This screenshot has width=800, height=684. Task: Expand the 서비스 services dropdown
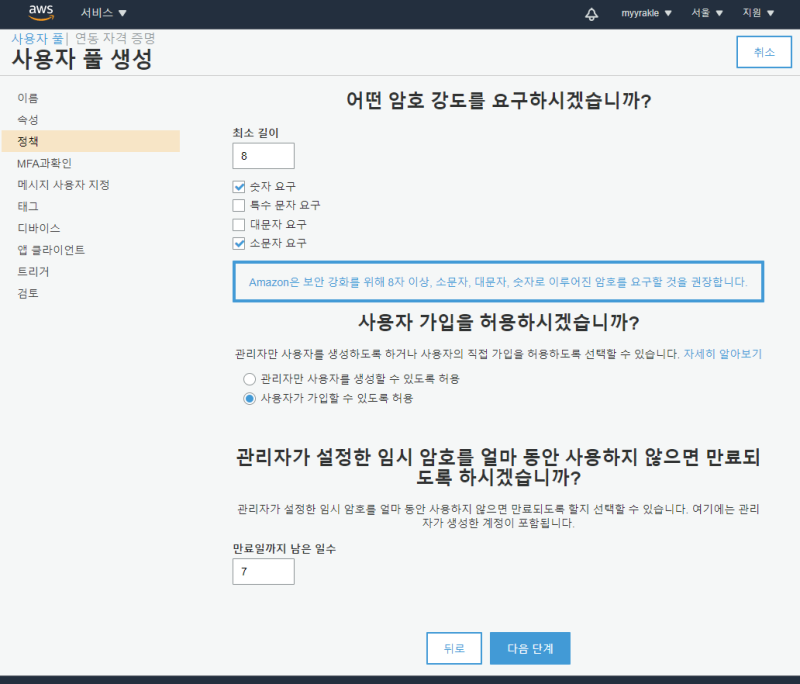104,13
